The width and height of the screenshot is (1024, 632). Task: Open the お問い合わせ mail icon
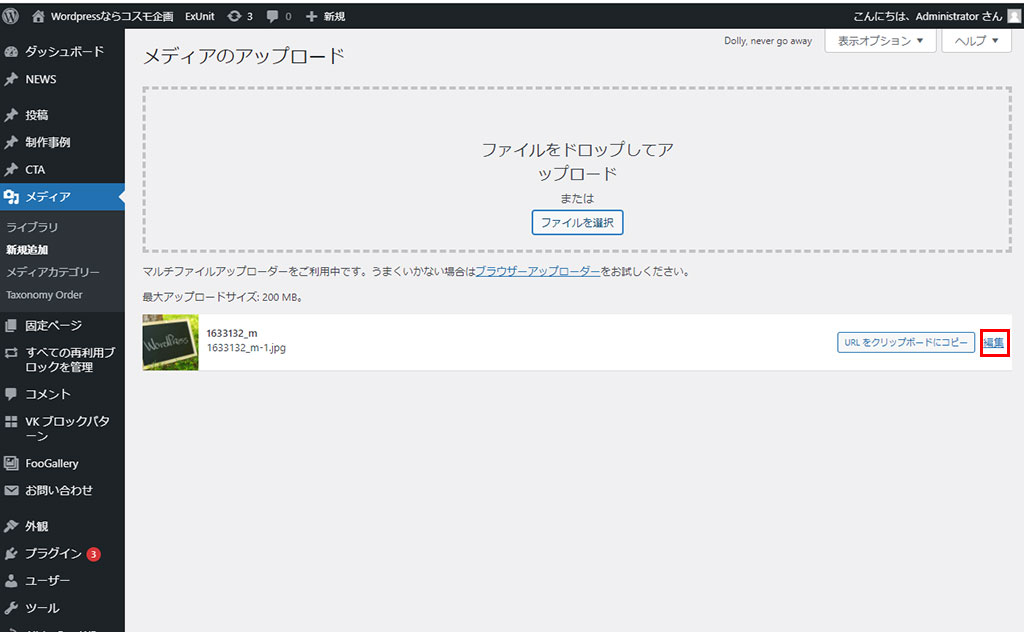(12, 490)
